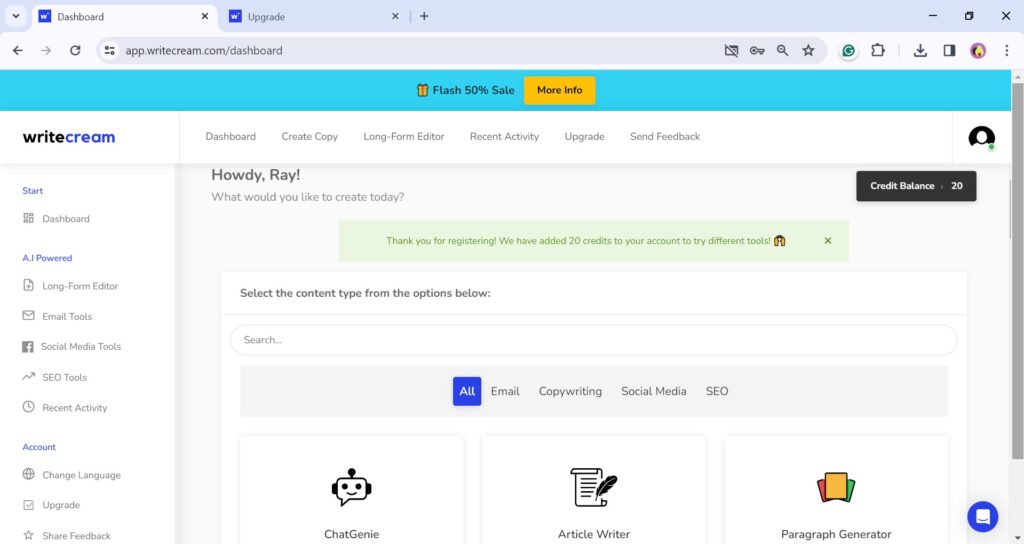This screenshot has height=544, width=1024.
Task: Switch to the Upgrade browser tab
Action: 313,16
